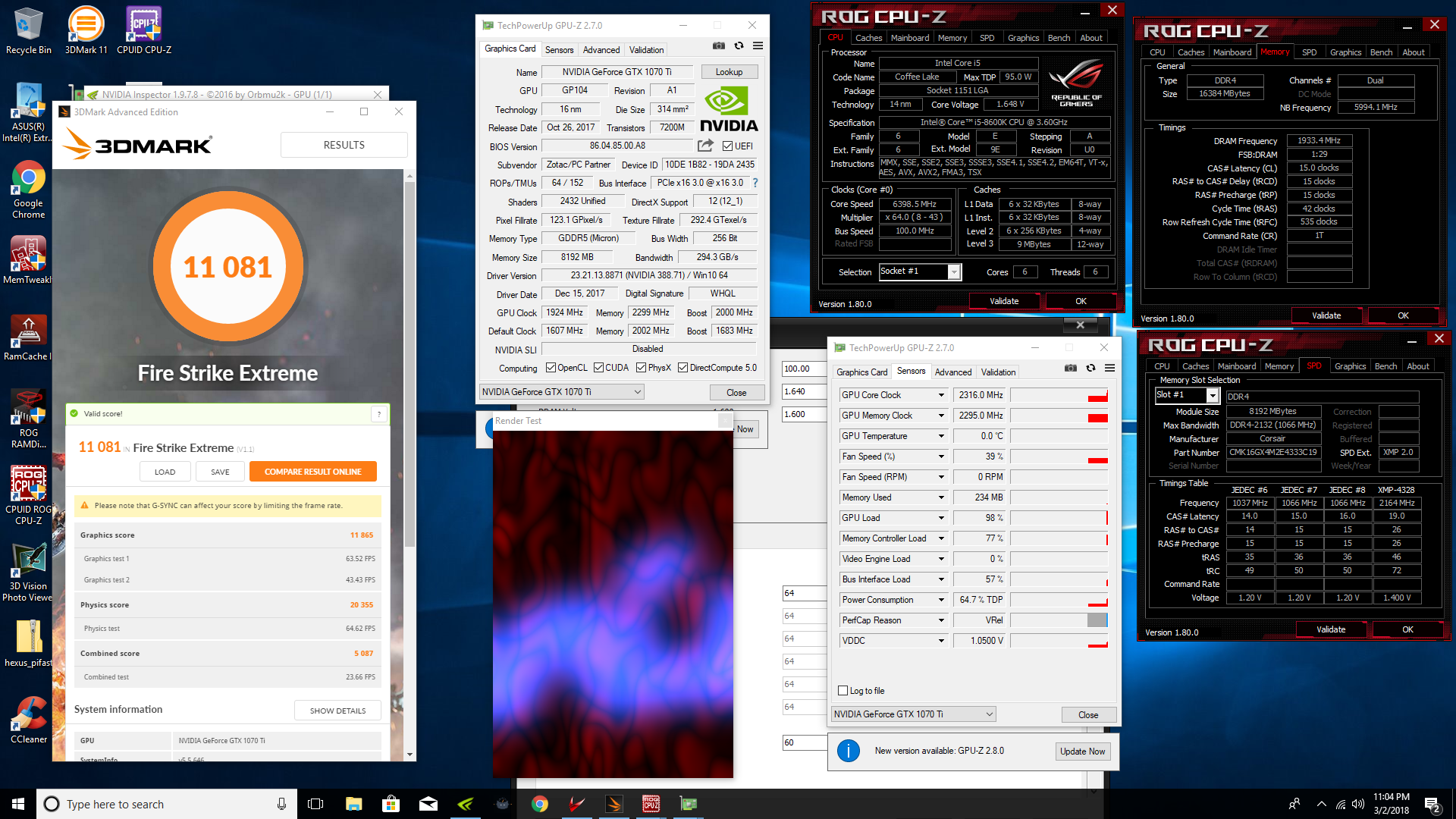Enable the Log to file checkbox
This screenshot has height=819, width=1456.
(843, 691)
